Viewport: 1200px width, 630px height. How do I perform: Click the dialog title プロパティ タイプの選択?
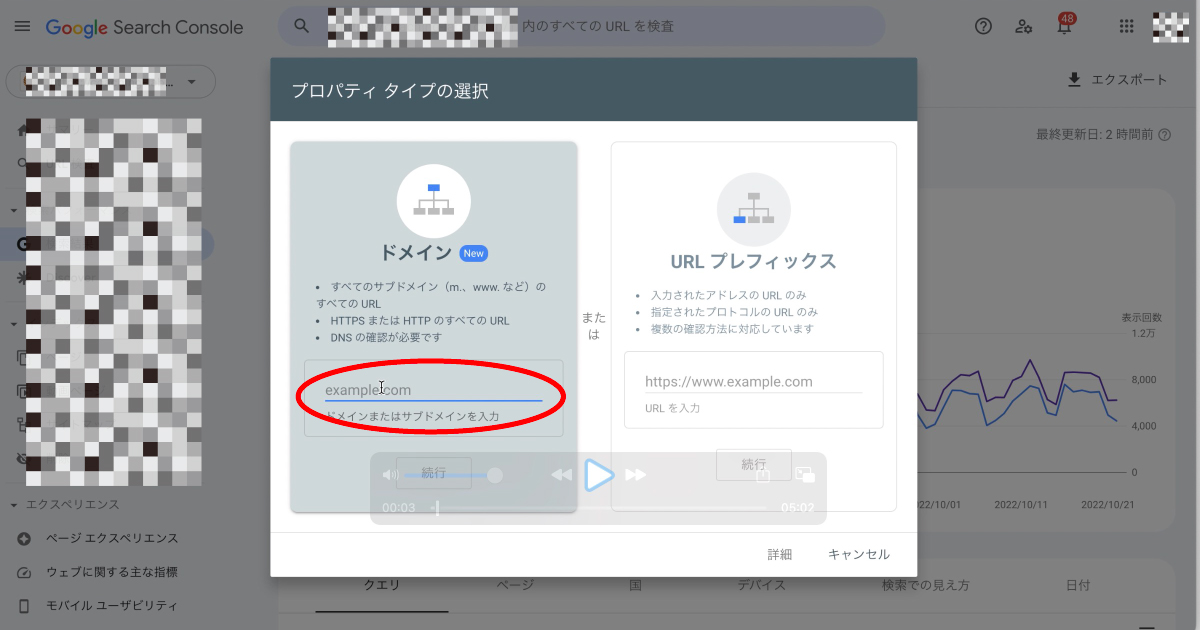[x=390, y=91]
